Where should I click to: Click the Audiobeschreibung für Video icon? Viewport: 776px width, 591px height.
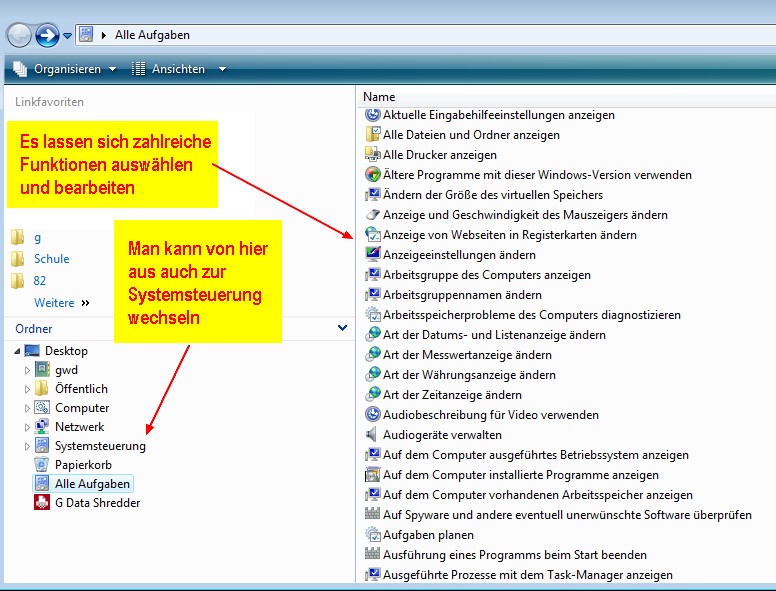pyautogui.click(x=373, y=415)
